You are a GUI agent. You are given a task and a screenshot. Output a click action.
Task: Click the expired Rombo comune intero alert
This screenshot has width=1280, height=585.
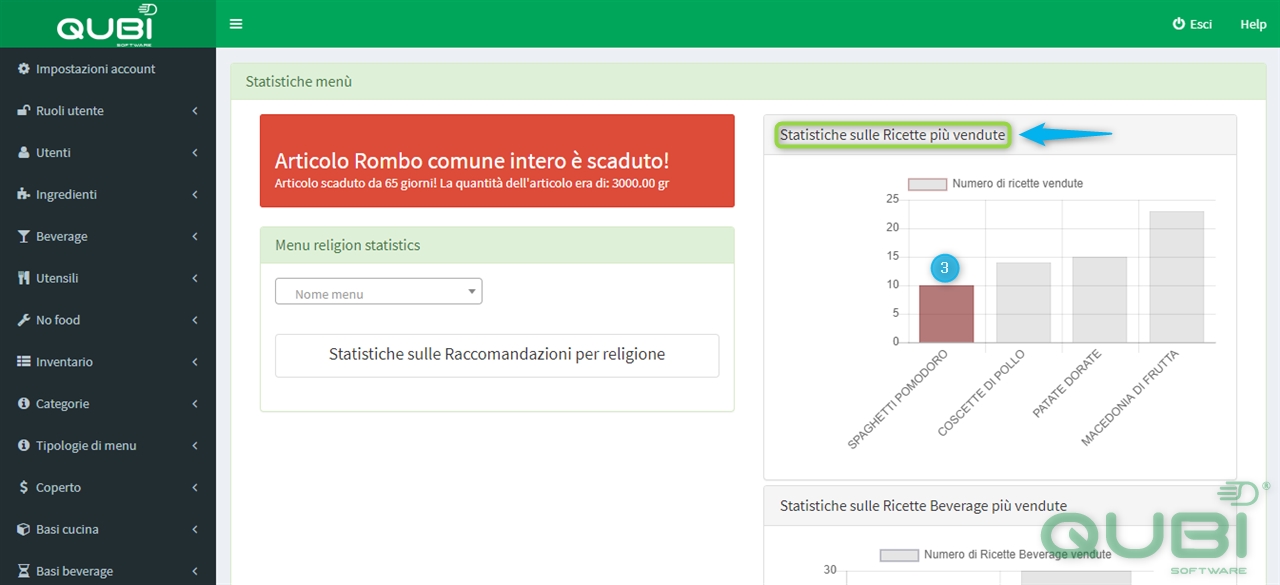click(497, 161)
